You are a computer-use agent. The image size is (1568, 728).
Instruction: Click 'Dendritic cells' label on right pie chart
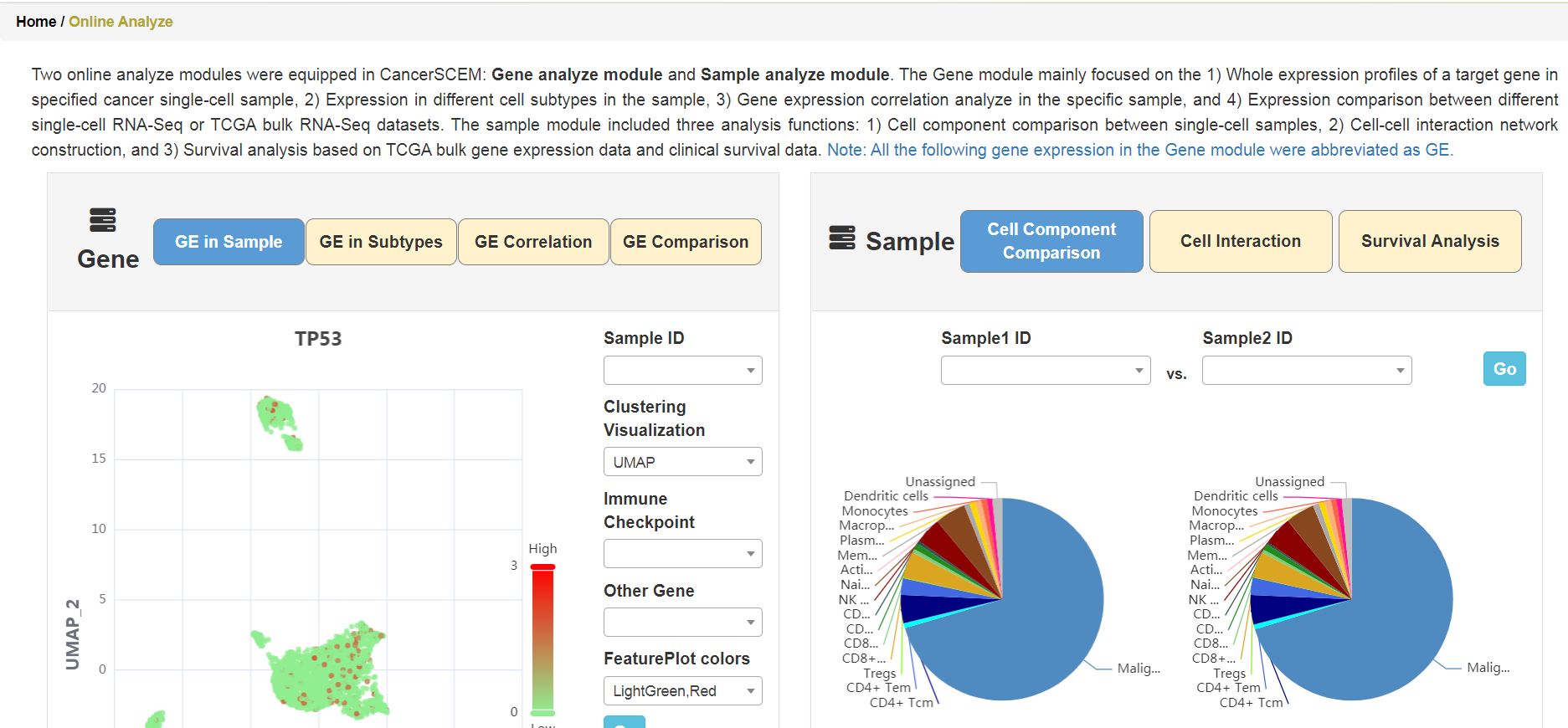(x=1236, y=496)
